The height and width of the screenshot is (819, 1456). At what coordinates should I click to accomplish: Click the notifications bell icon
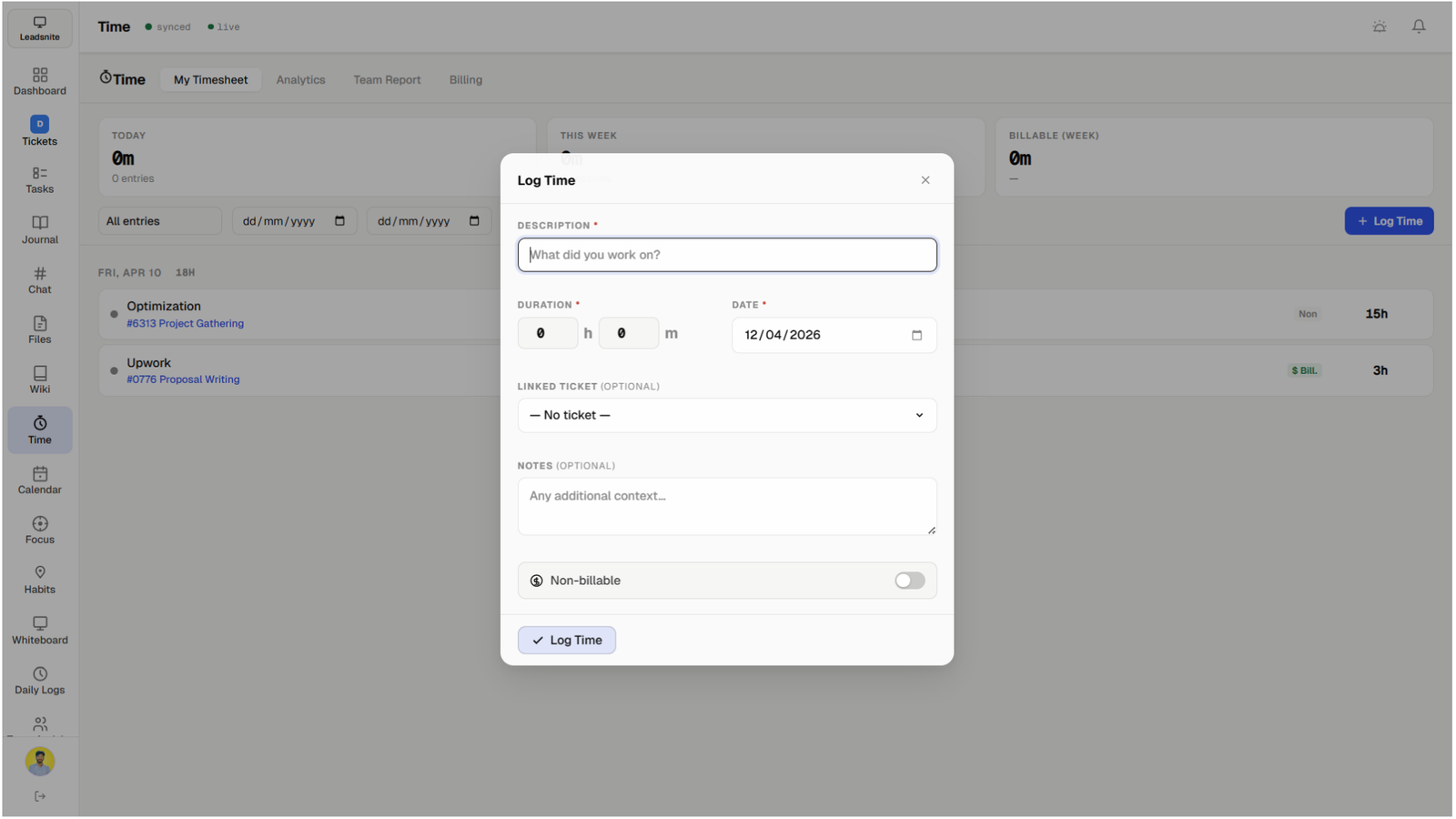coord(1418,26)
